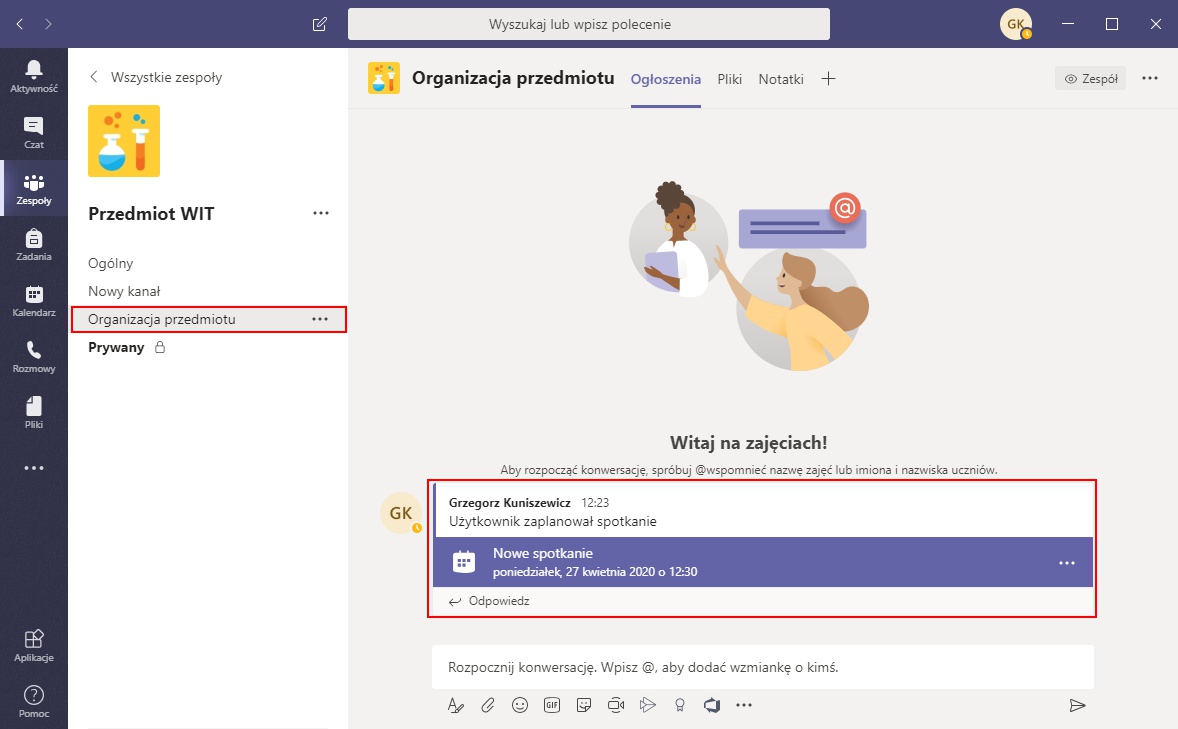Open Pomoc help menu
This screenshot has width=1178, height=729.
[34, 701]
